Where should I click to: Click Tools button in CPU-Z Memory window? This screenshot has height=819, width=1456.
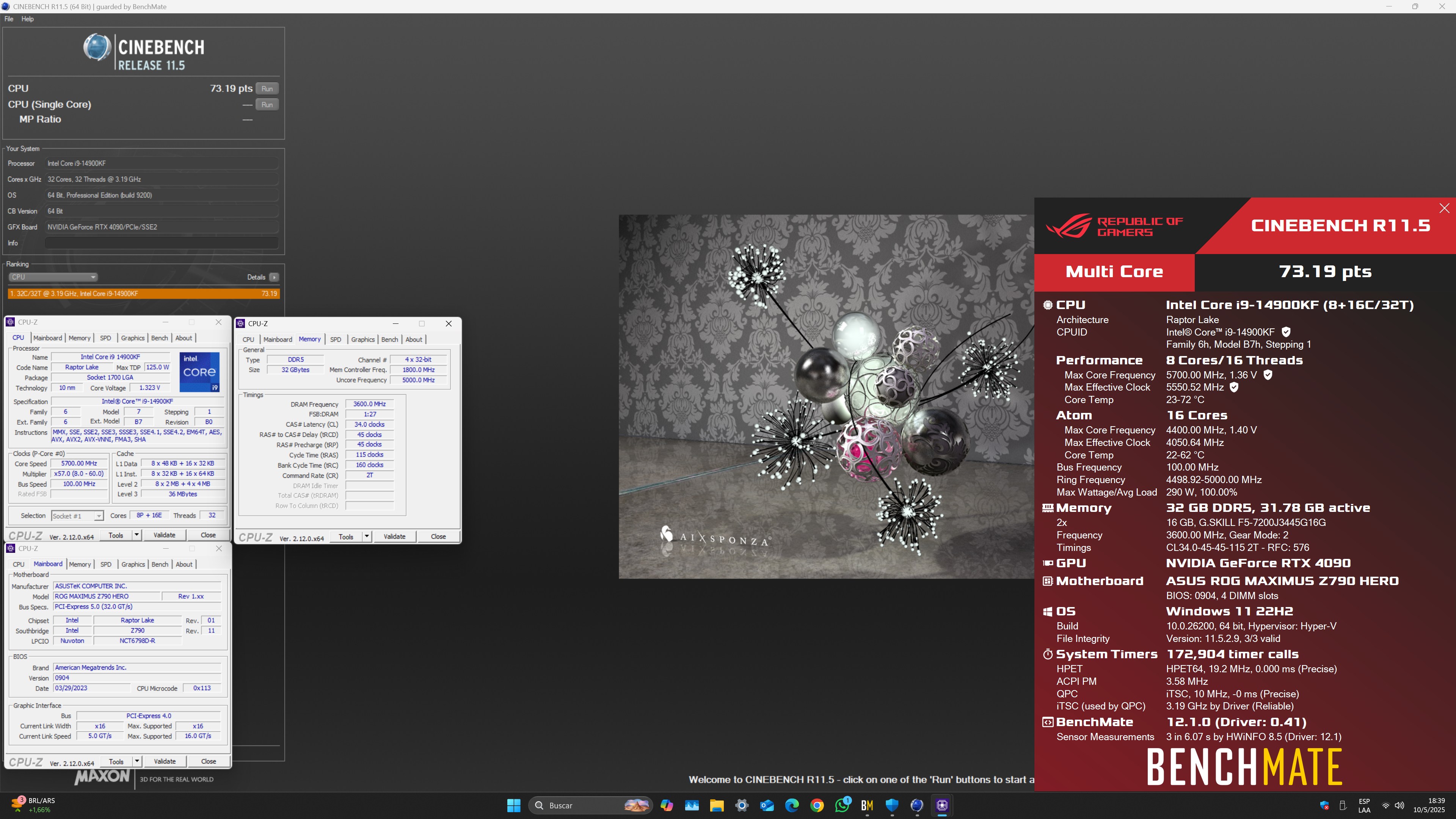346,537
